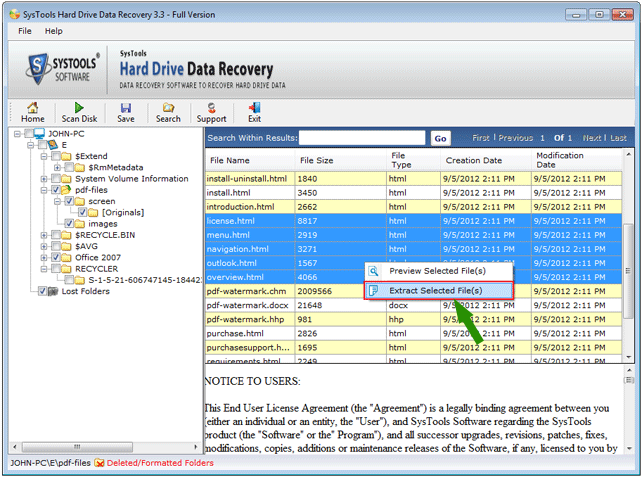Screen dimensions: 642x477
Task: Click the [Originals] folder icon
Action: 93,213
